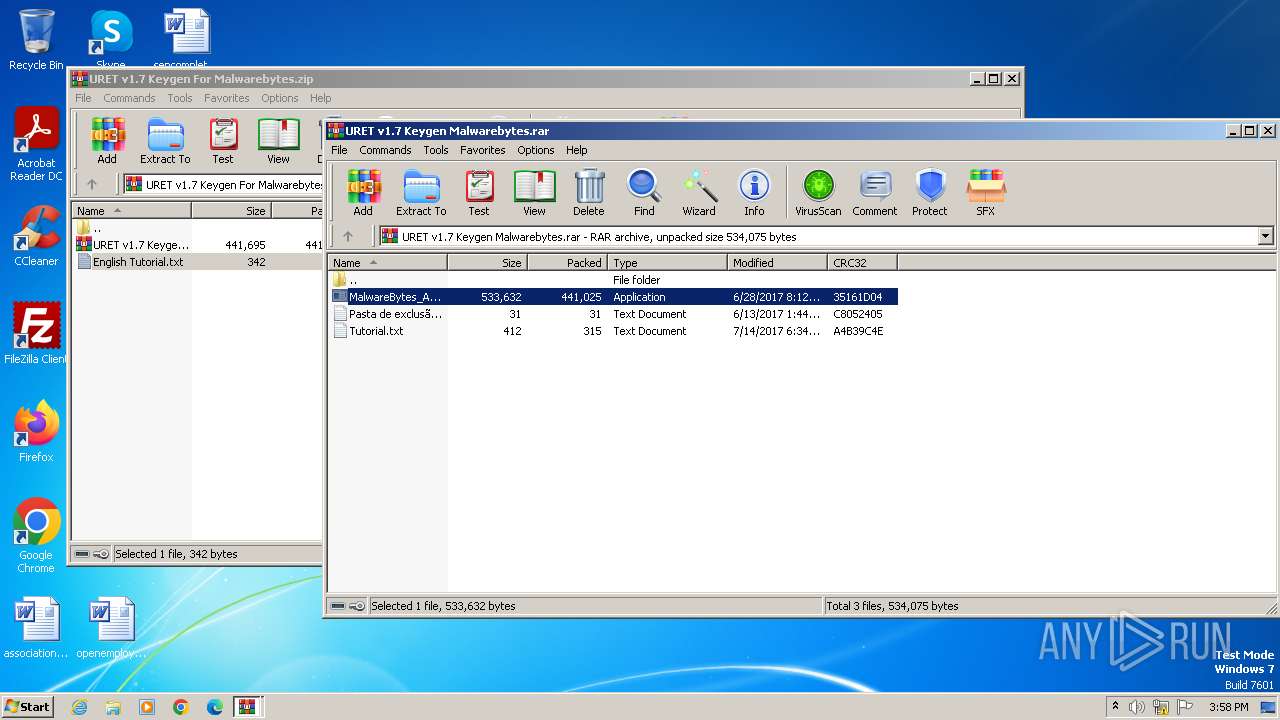
Task: Open Internet Explorer from the taskbar
Action: point(79,707)
